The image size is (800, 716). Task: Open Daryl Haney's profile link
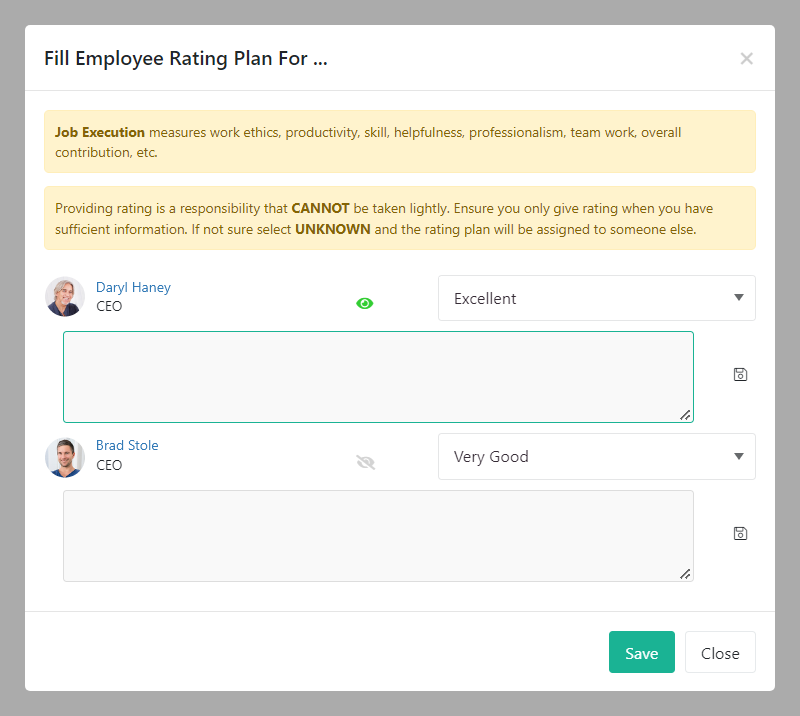(x=133, y=288)
